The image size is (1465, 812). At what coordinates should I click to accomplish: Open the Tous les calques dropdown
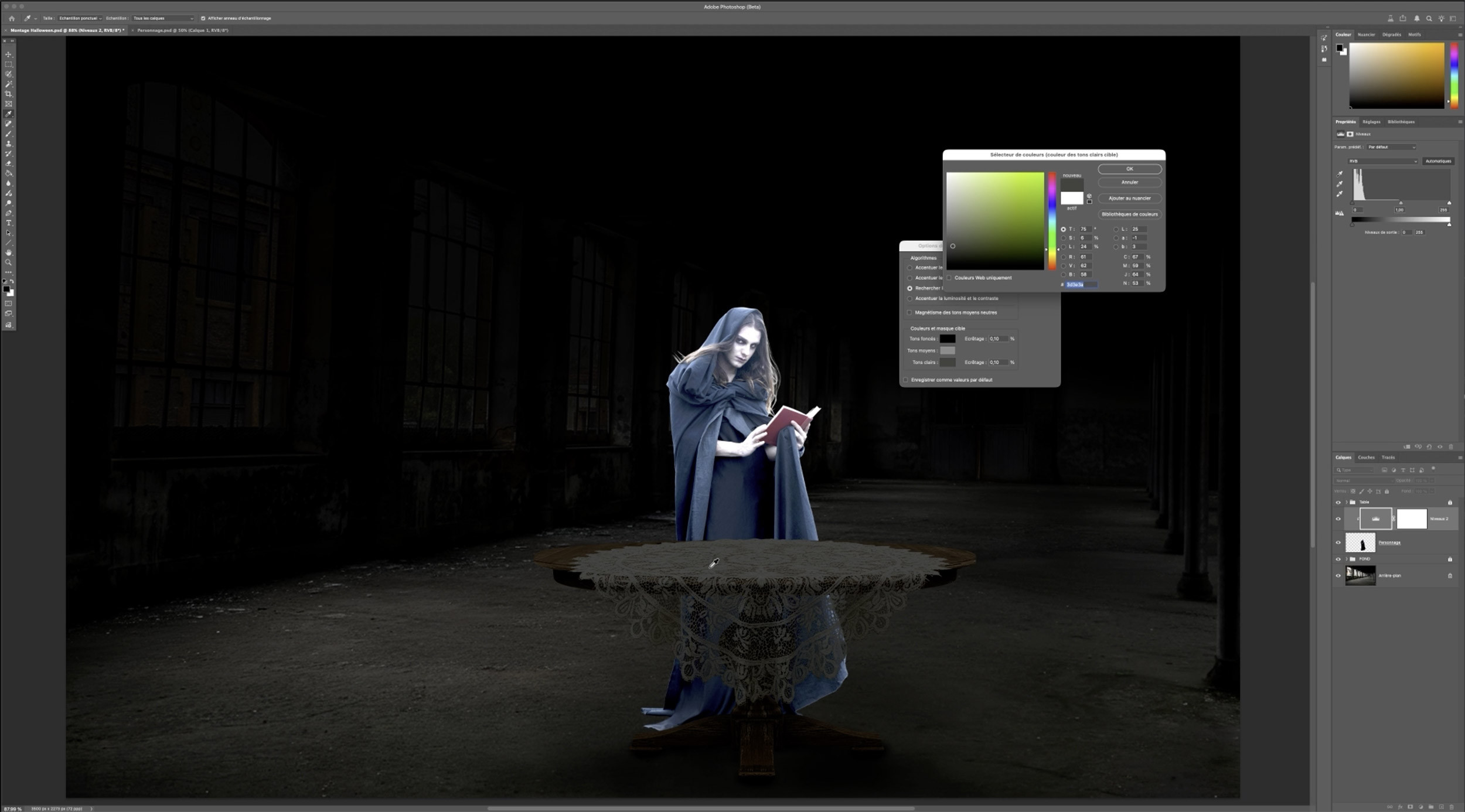click(x=163, y=18)
